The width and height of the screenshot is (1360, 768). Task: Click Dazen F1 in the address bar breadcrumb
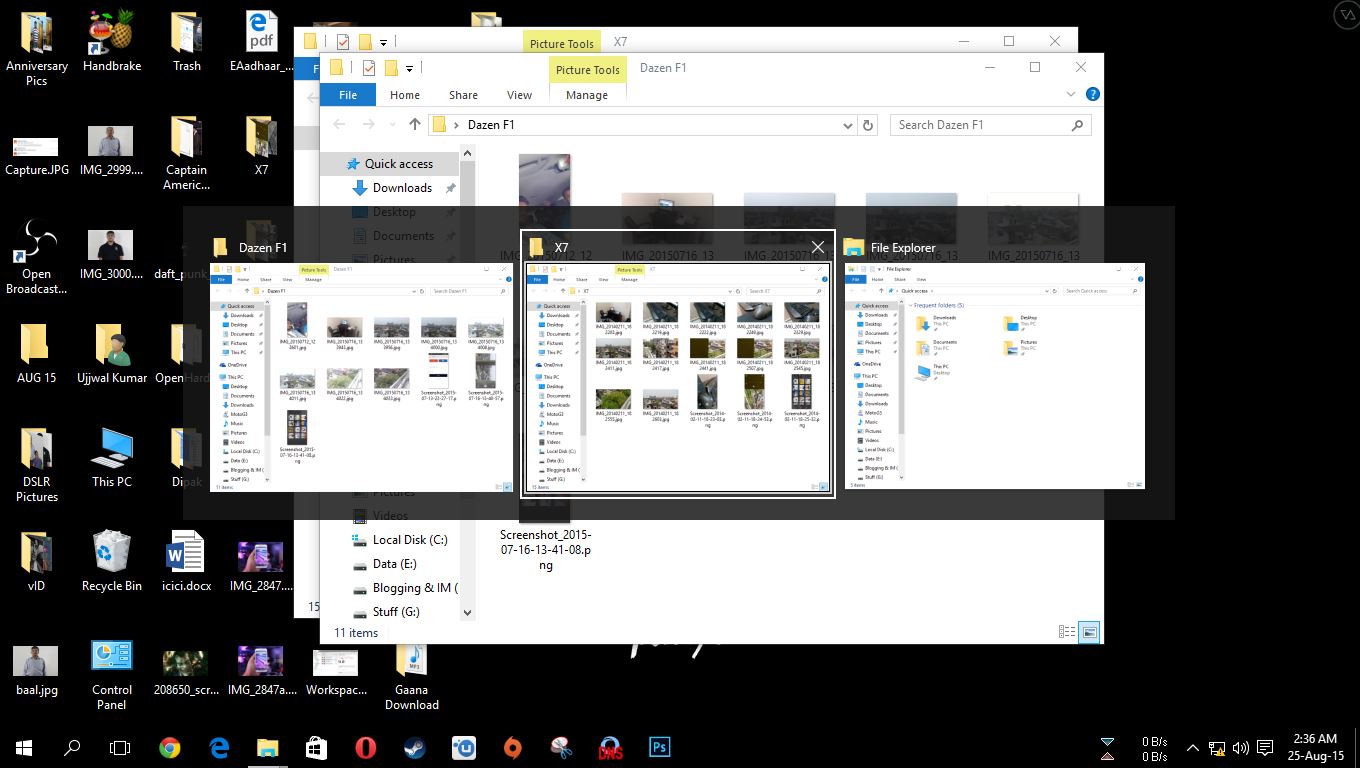491,124
